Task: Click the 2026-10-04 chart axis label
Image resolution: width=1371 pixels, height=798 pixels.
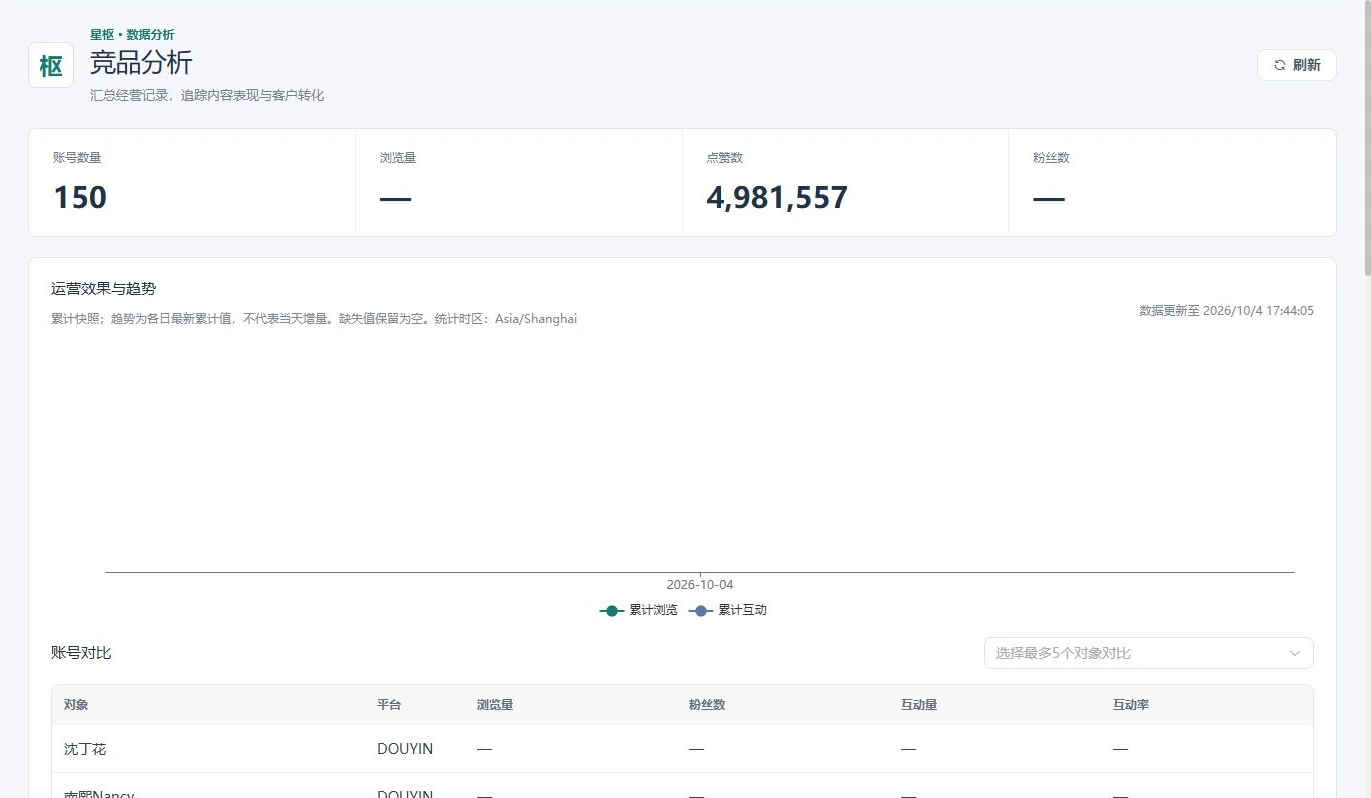Action: [x=700, y=585]
